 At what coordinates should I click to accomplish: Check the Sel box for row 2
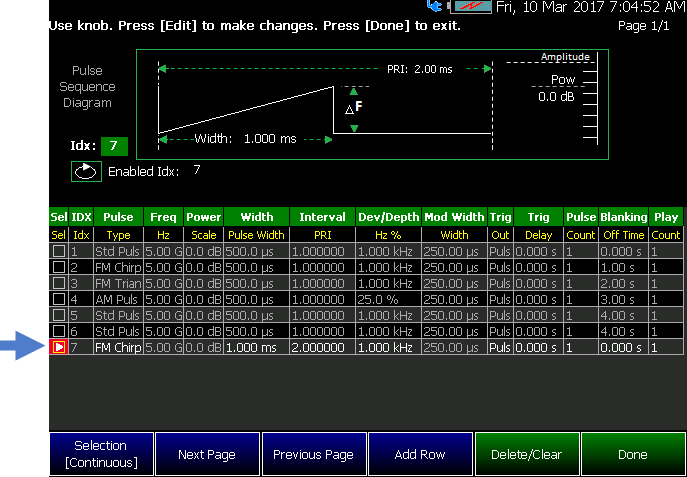point(59,267)
